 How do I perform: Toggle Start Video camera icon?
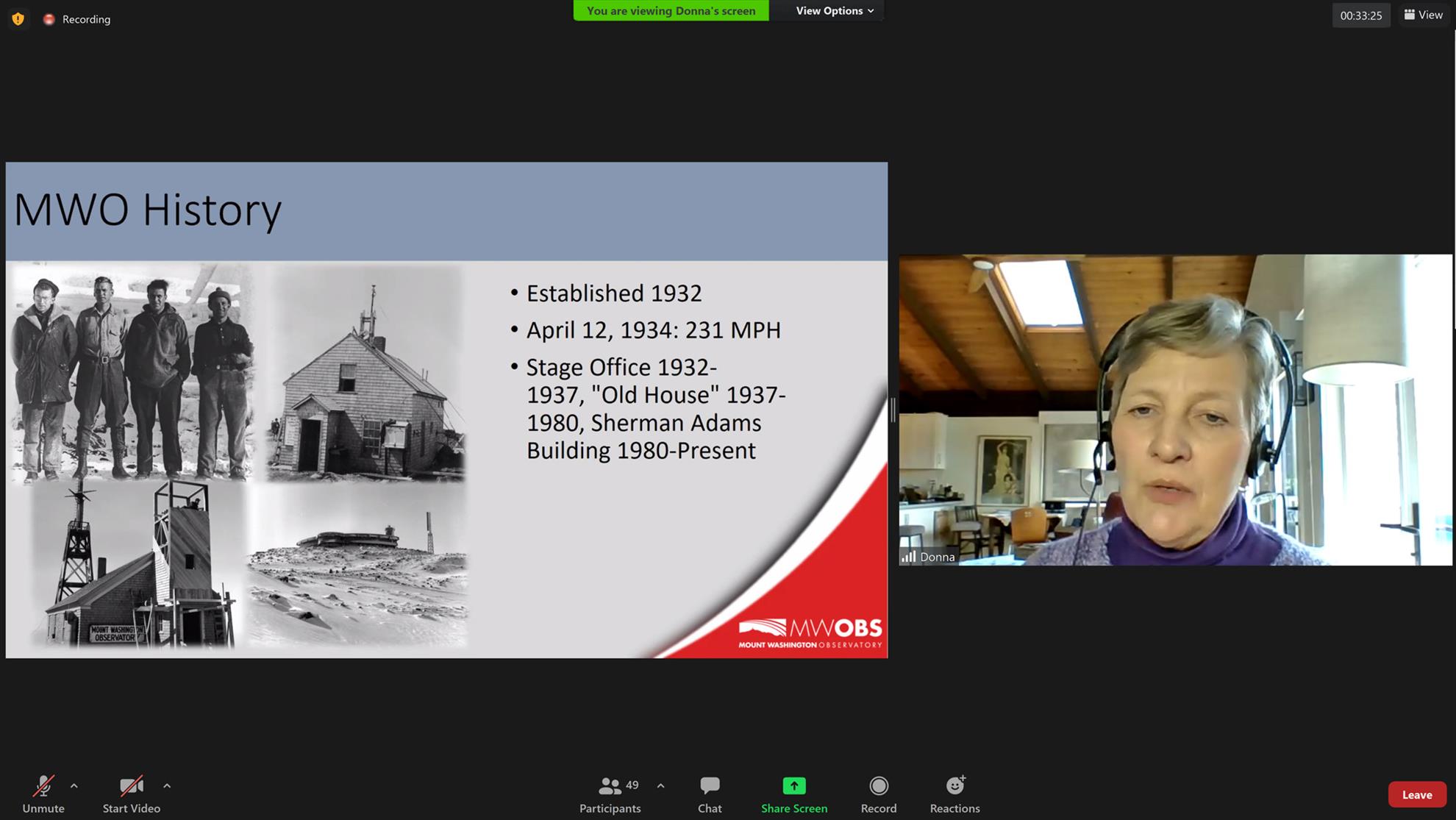tap(131, 786)
